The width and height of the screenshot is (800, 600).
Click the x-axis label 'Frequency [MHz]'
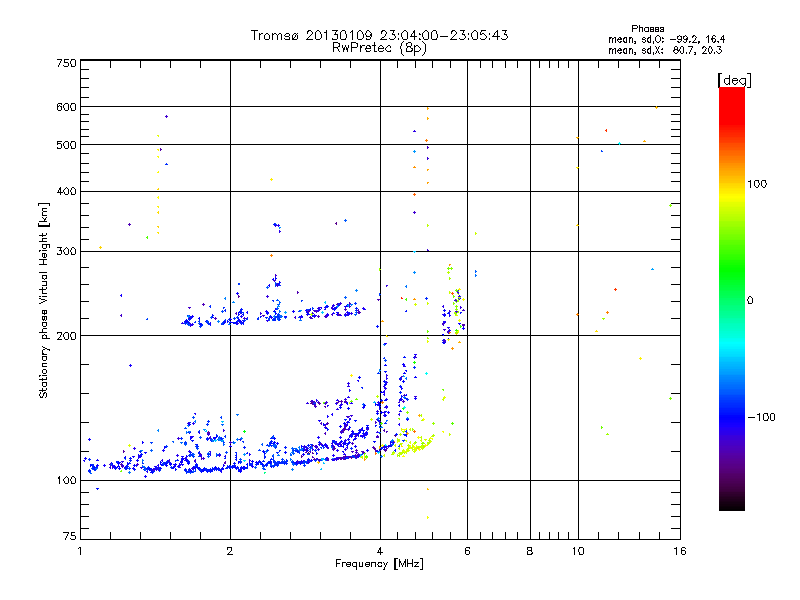tap(379, 564)
